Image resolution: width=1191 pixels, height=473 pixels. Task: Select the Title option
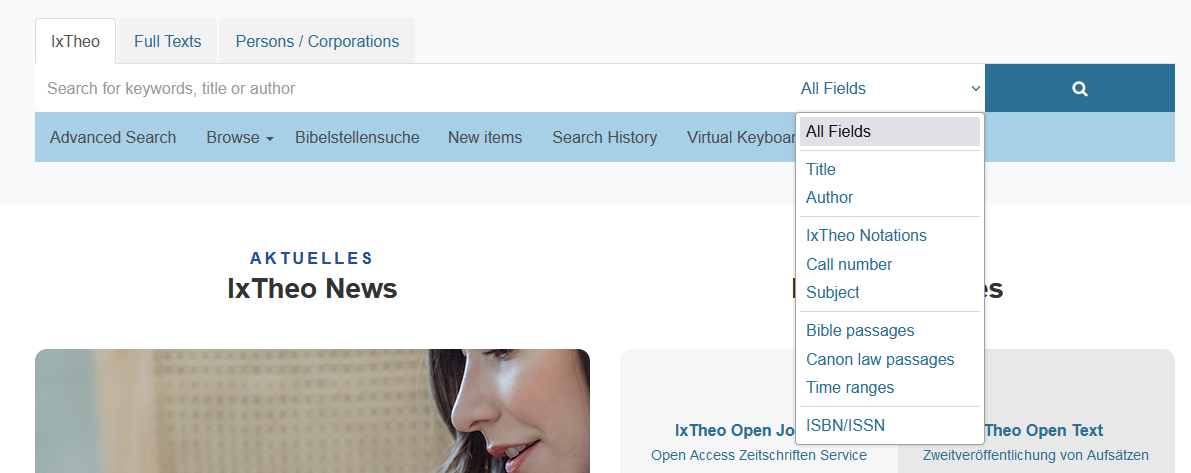tap(889, 169)
